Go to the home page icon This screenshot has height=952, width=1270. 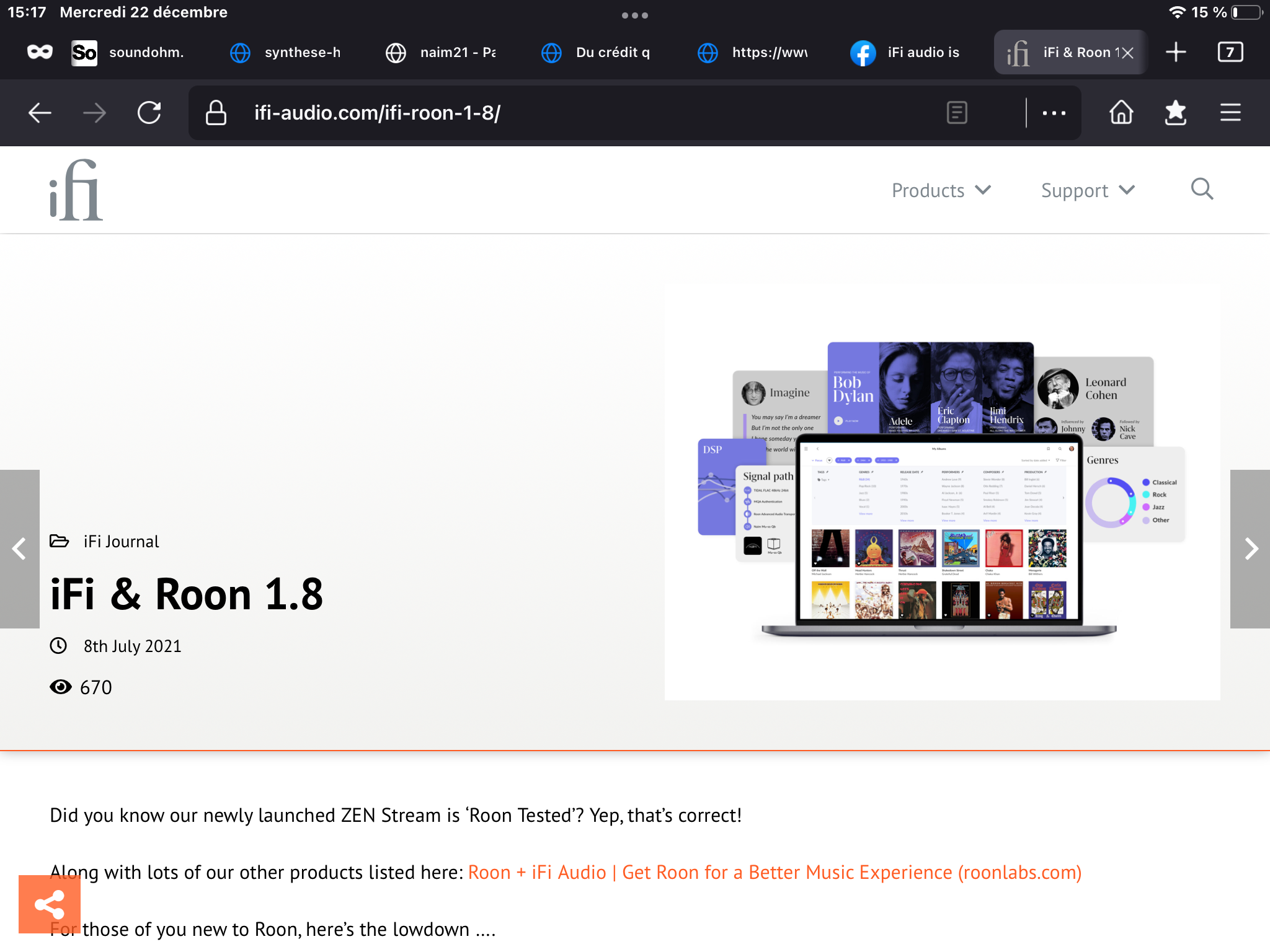point(1121,113)
